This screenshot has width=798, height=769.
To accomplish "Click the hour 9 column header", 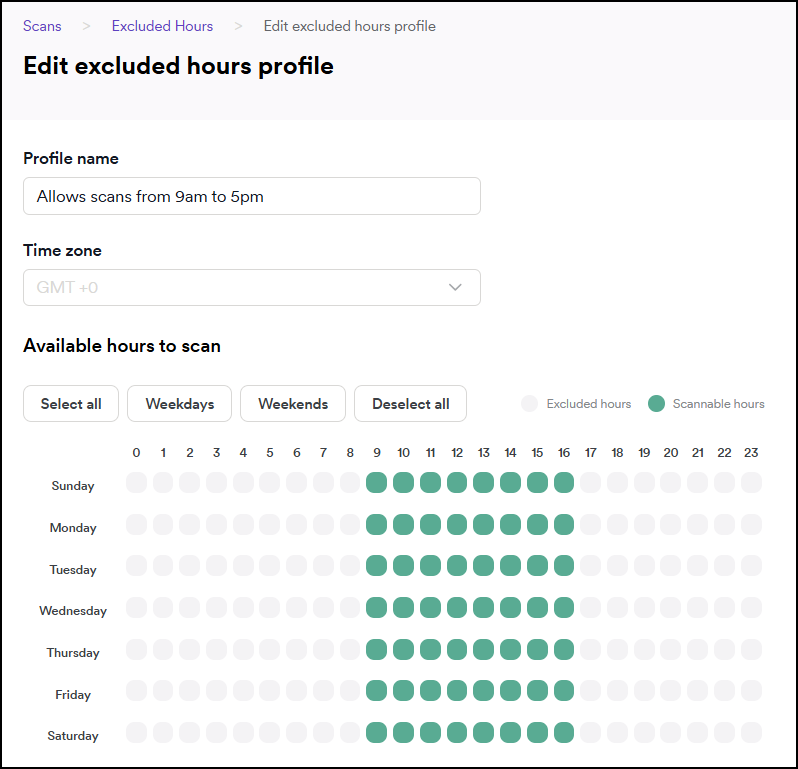I will coord(377,452).
